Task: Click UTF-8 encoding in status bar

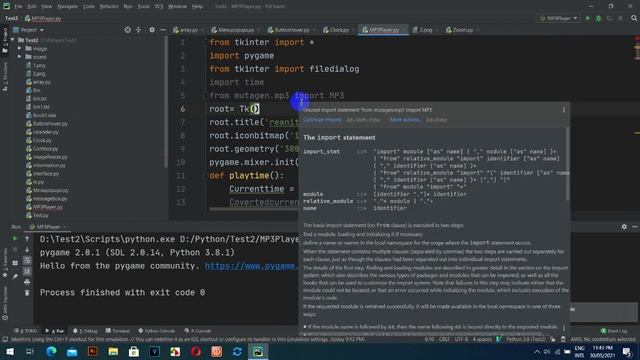Action: click(461, 339)
